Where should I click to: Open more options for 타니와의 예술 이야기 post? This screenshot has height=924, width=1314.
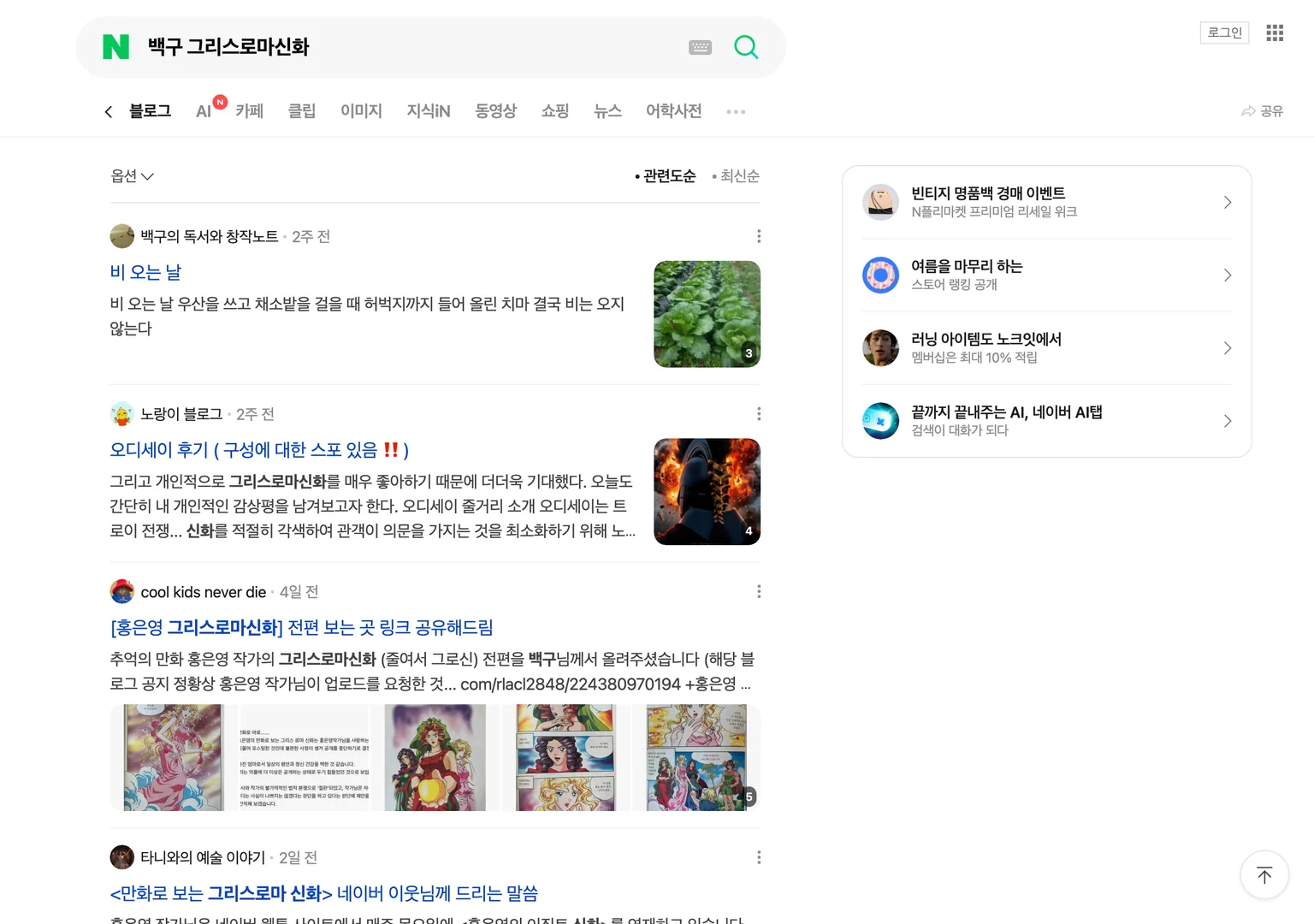(759, 857)
